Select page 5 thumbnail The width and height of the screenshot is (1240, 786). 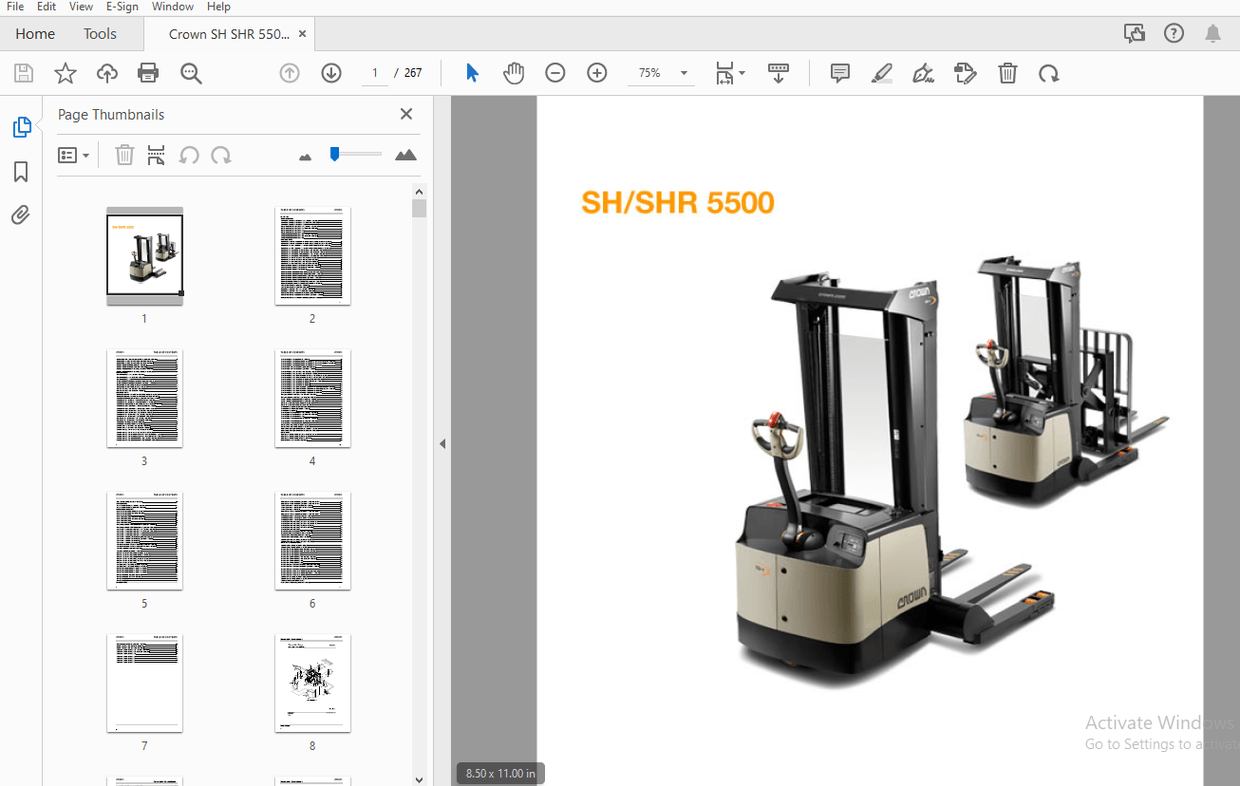(x=144, y=541)
